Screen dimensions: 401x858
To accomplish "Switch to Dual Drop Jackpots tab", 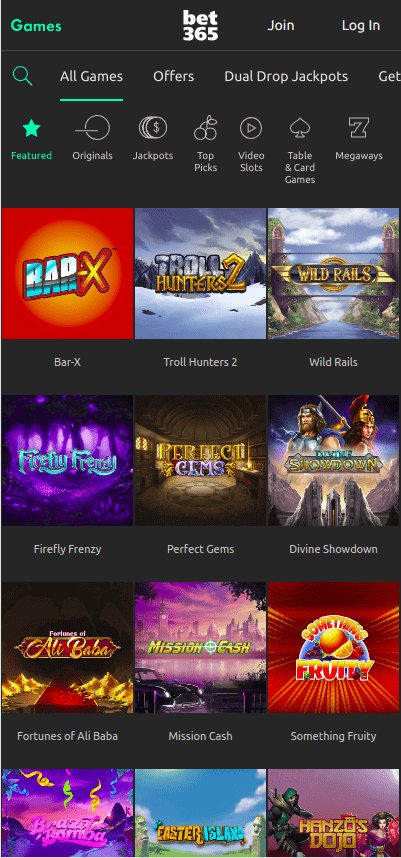I will (x=286, y=76).
